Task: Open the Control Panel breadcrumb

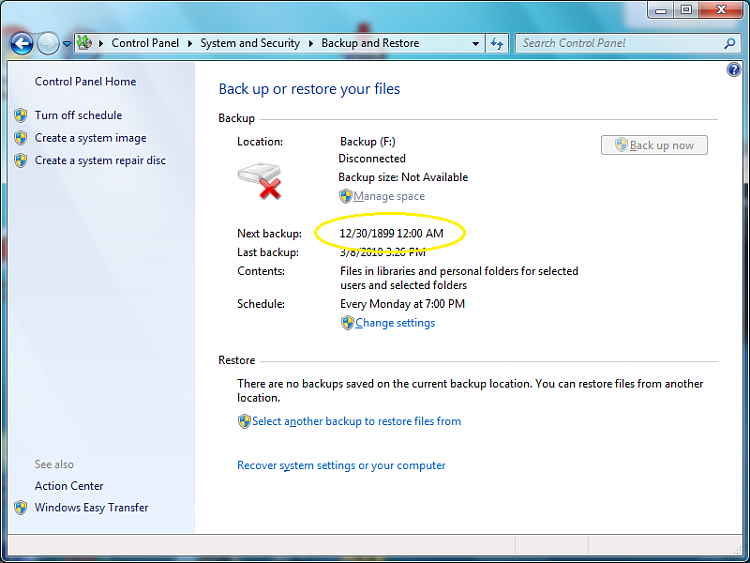Action: click(145, 43)
